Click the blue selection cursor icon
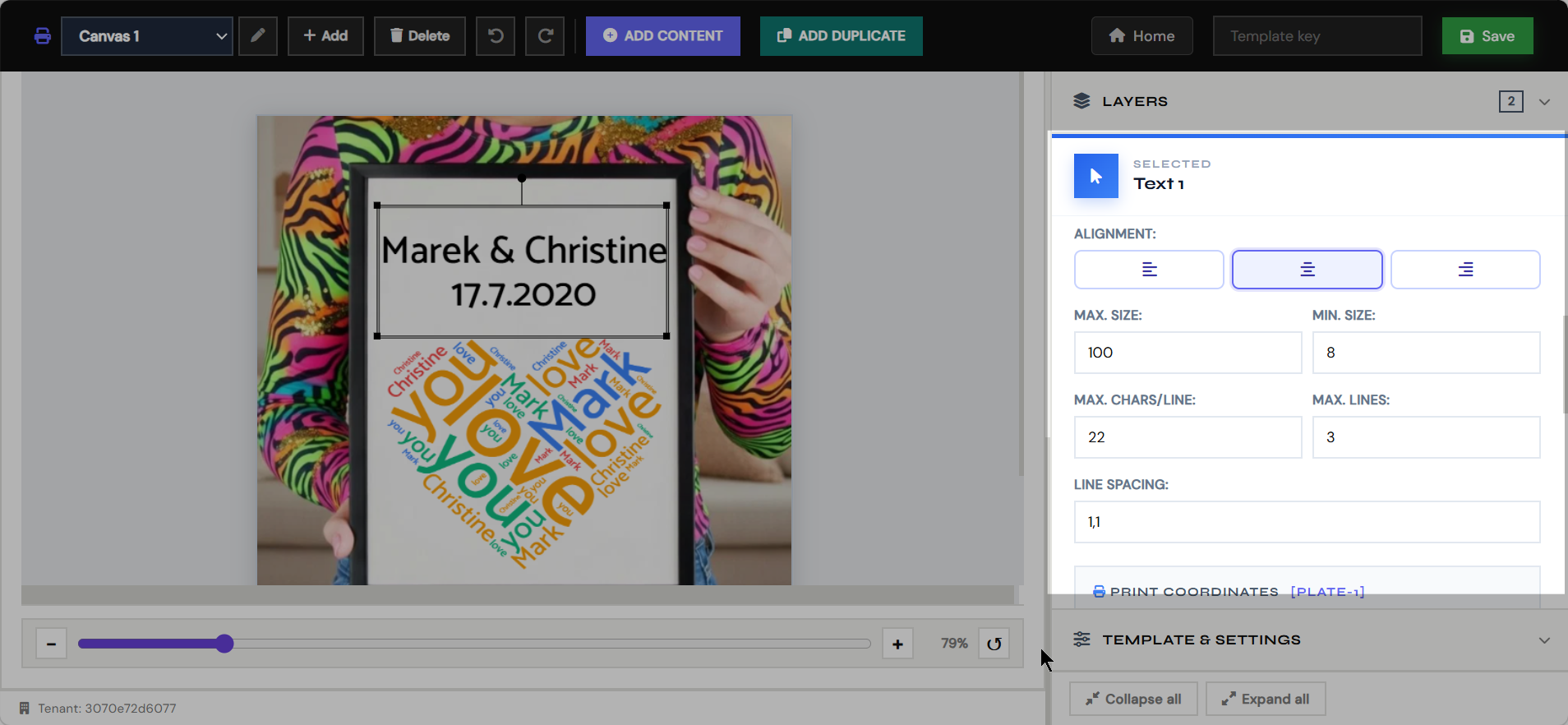Image resolution: width=1568 pixels, height=725 pixels. (x=1096, y=176)
